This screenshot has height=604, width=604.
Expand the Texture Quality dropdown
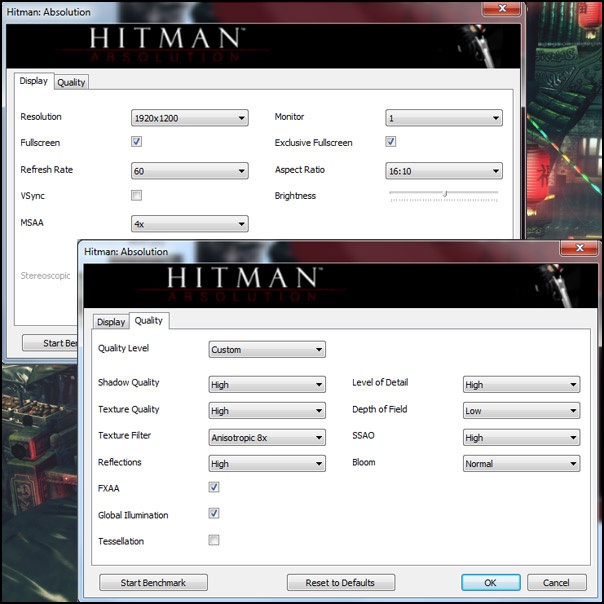tap(267, 411)
